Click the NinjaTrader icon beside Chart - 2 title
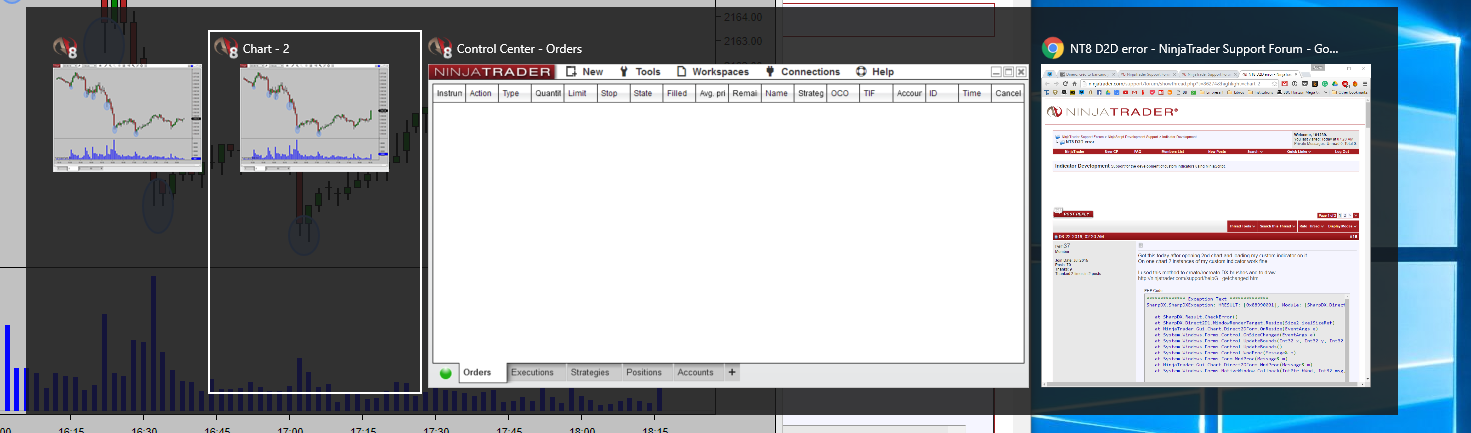The image size is (1471, 433). (x=226, y=48)
